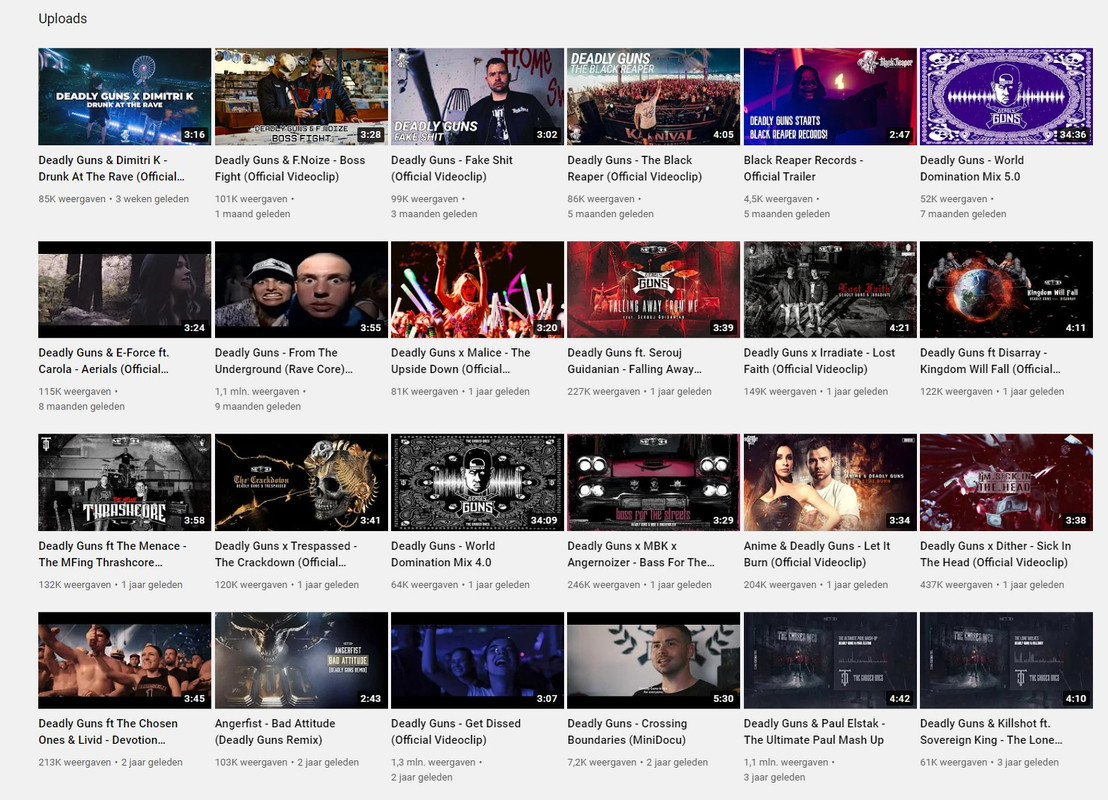Click title 'Deadly Guns ft The Chosen Ones & Livid'
Image resolution: width=1108 pixels, height=800 pixels.
pyautogui.click(x=108, y=731)
